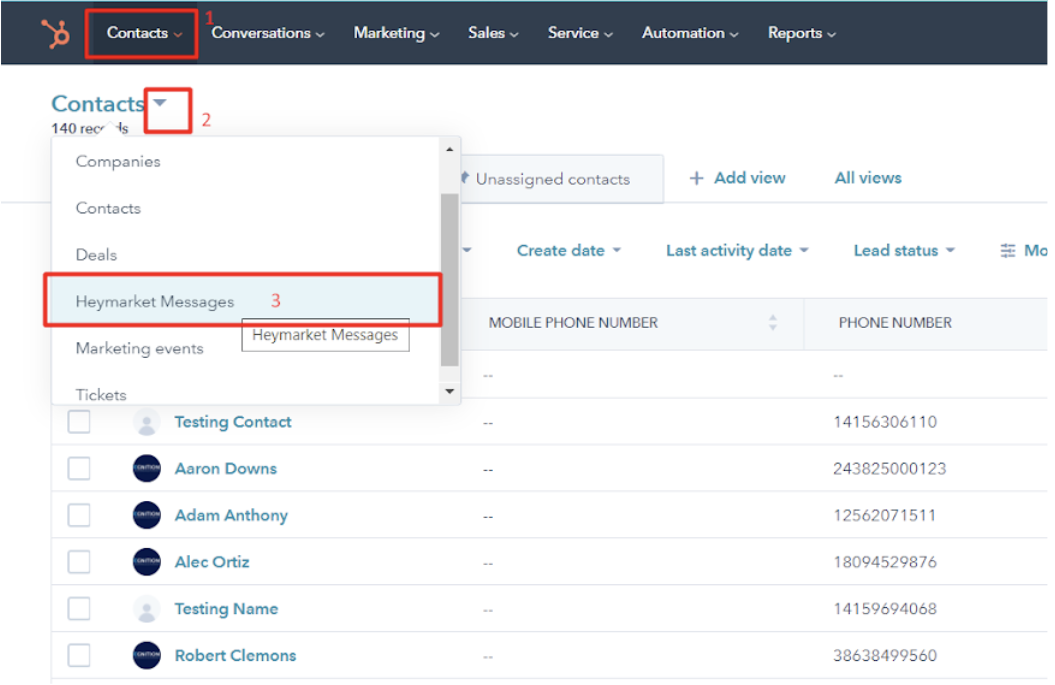Click phone number 18094529876

click(885, 562)
